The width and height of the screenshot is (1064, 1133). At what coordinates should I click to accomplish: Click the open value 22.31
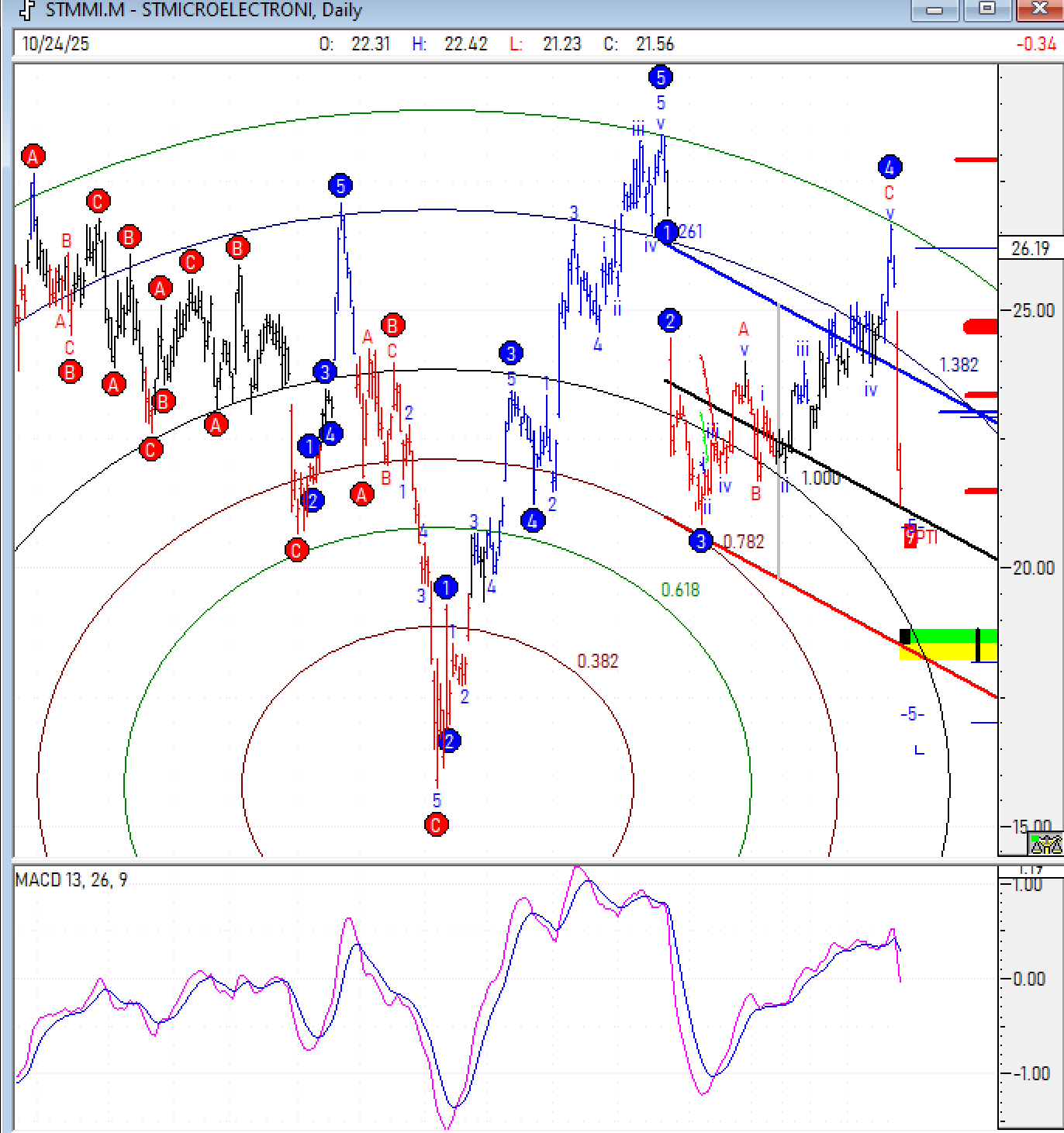(x=371, y=44)
